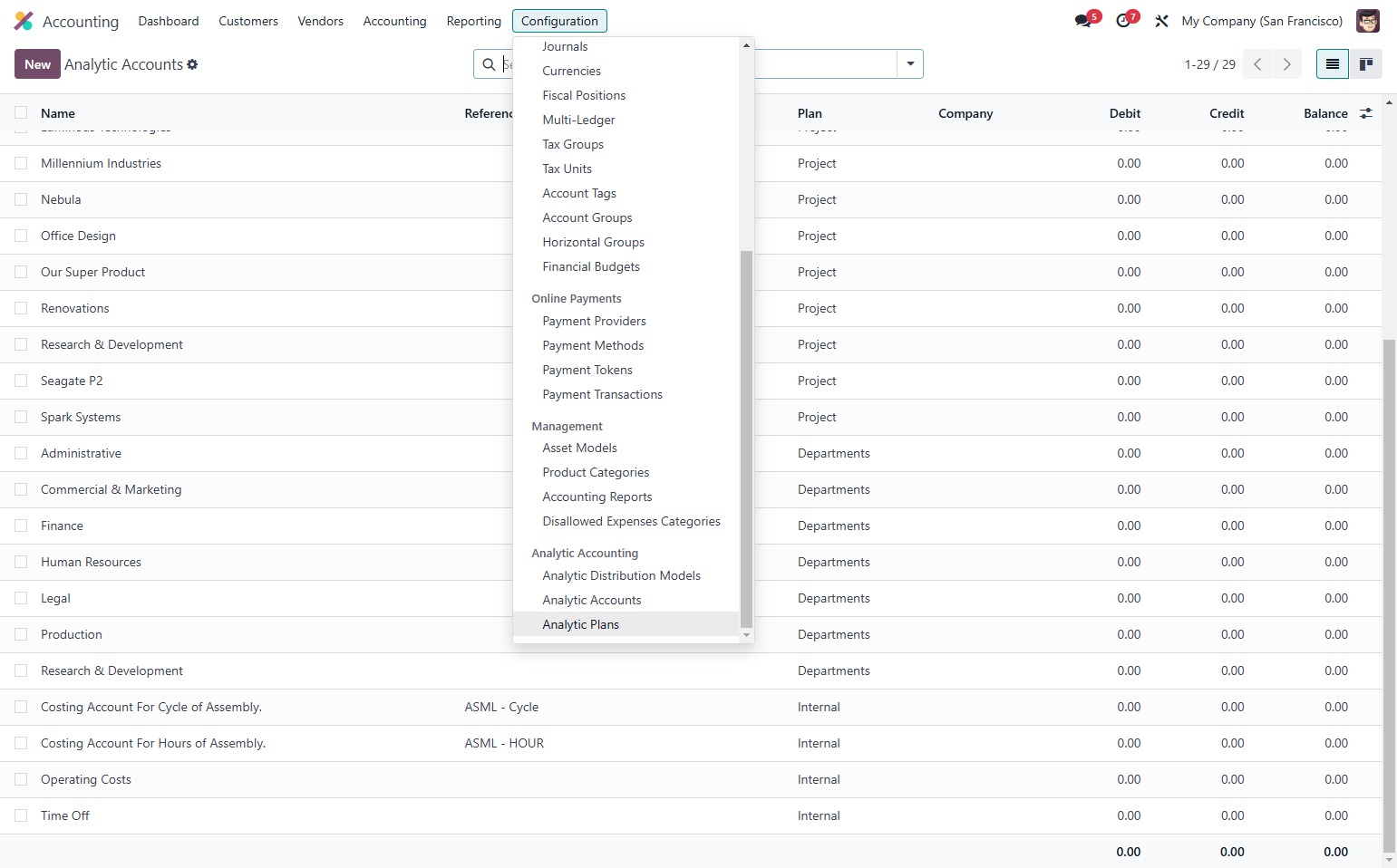1397x868 pixels.
Task: Select Analytic Plans from the menu
Action: 626,624
